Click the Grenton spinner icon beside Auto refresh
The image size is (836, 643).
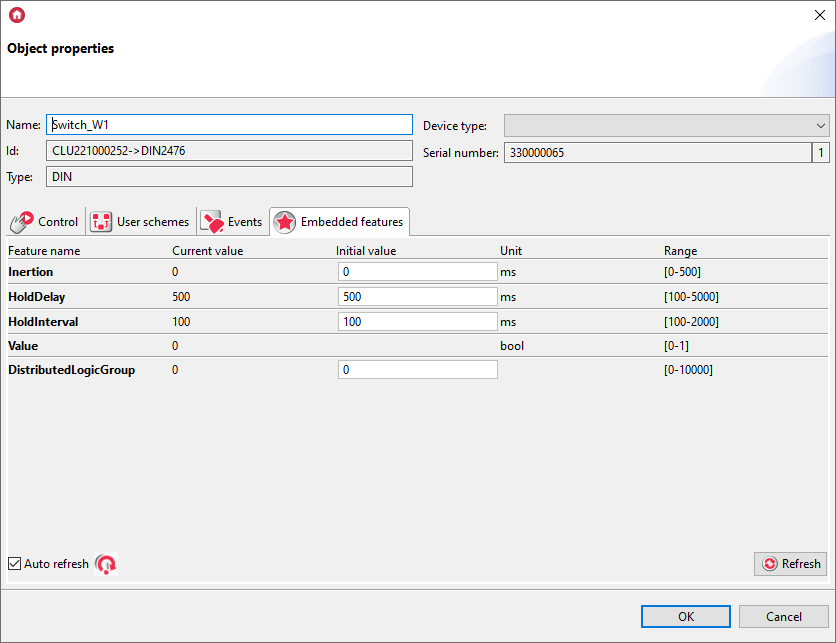click(x=105, y=564)
